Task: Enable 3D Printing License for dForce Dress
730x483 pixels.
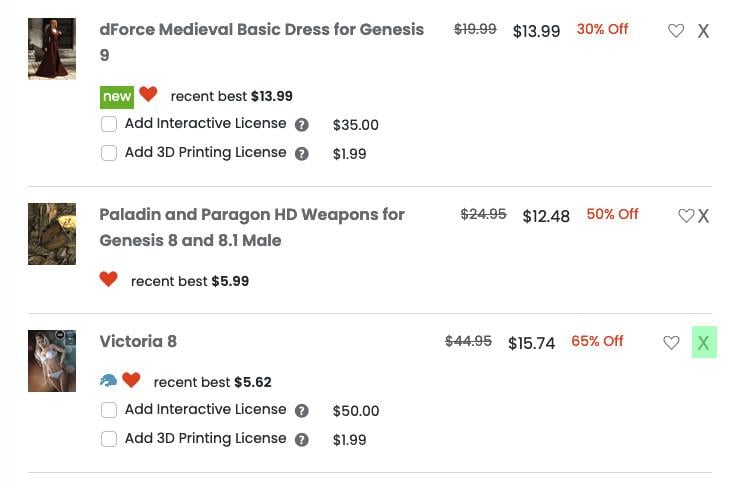Action: coord(109,153)
